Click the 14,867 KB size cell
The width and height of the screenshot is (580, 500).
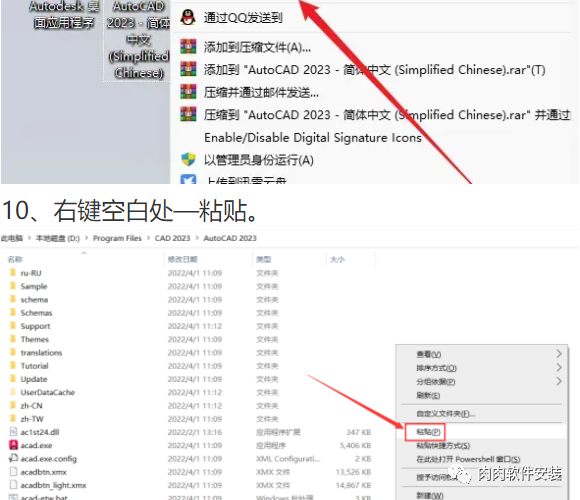(353, 485)
